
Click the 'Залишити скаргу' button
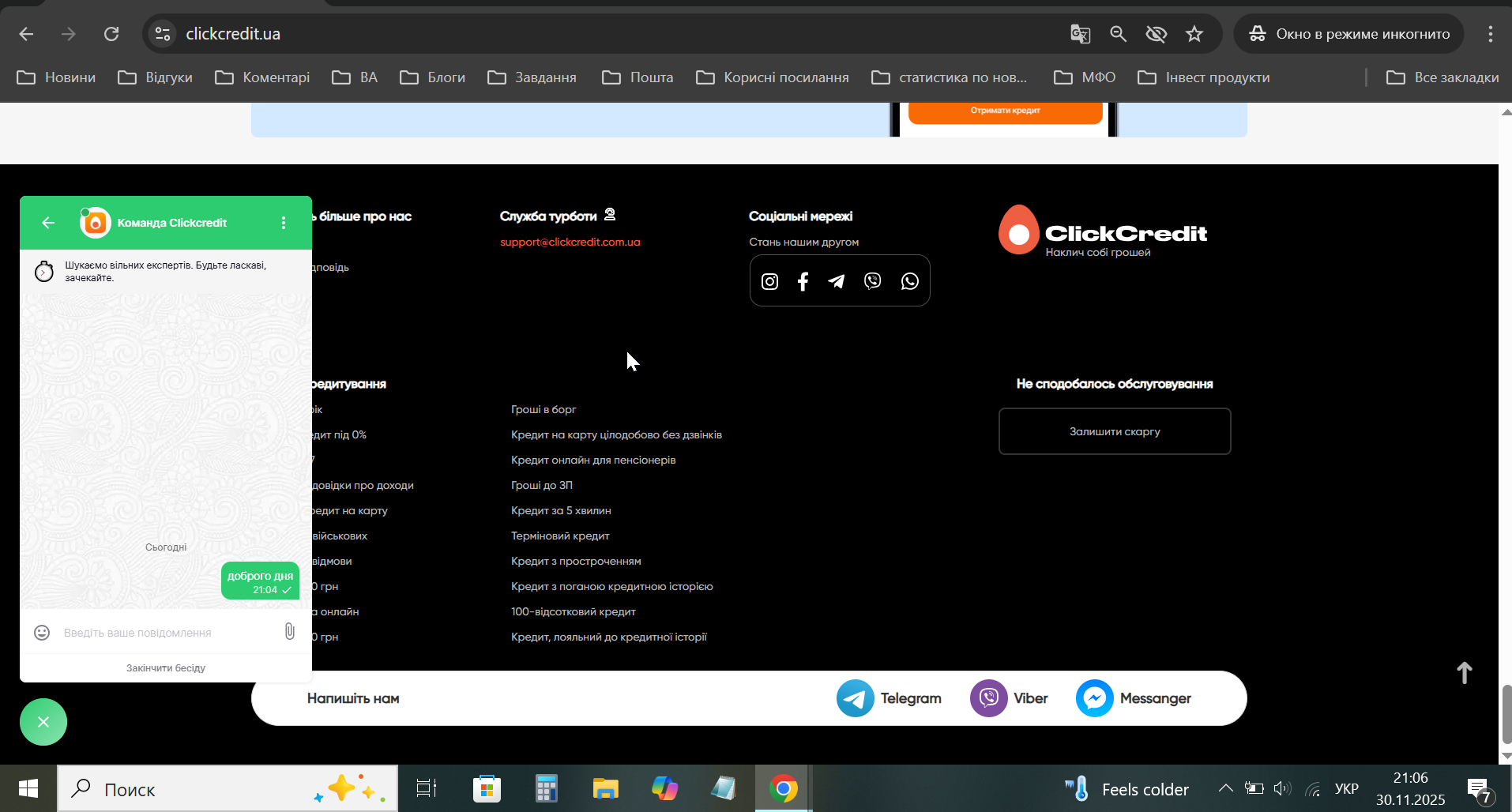pyautogui.click(x=1115, y=431)
